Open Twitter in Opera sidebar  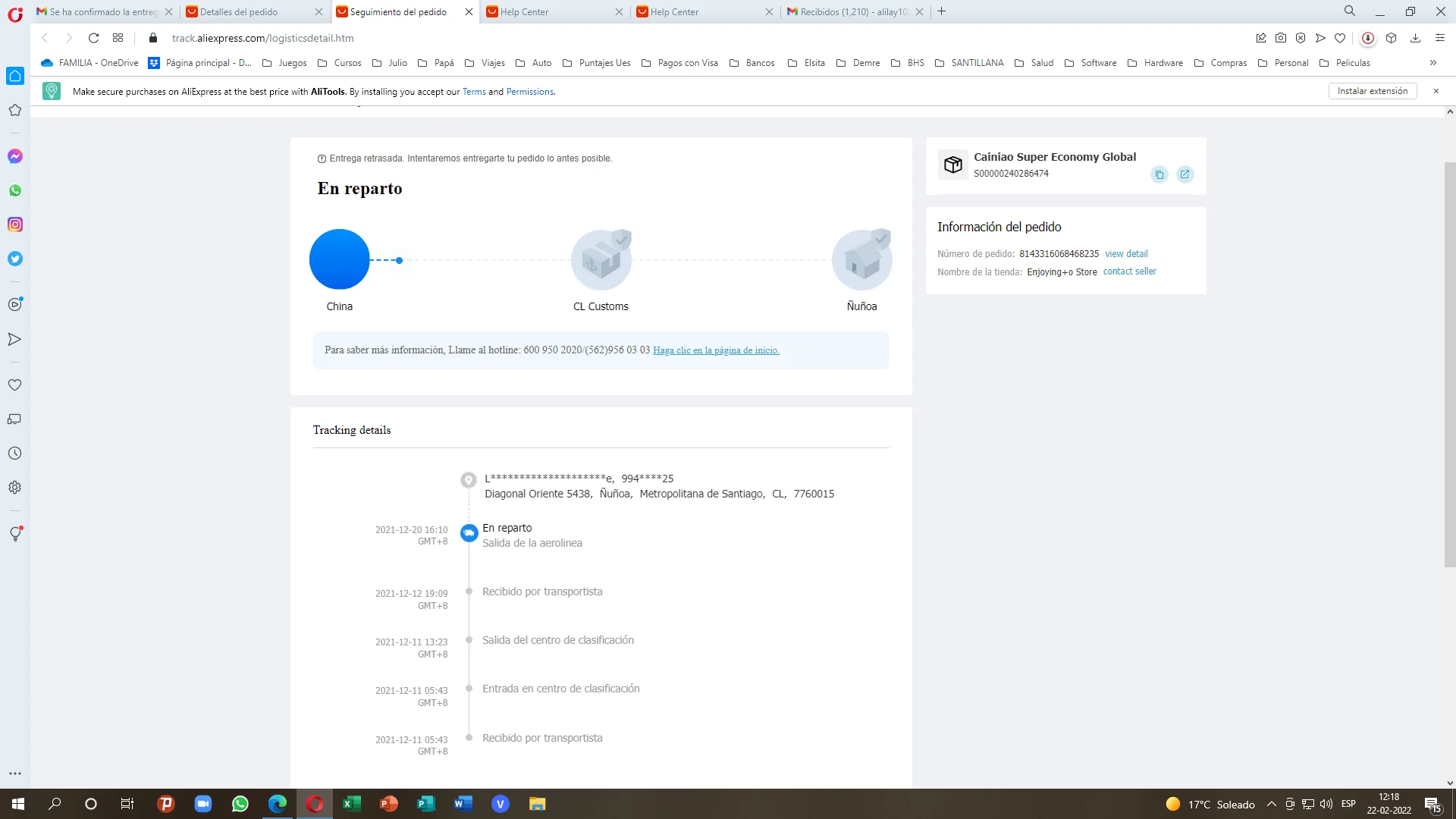tap(15, 259)
